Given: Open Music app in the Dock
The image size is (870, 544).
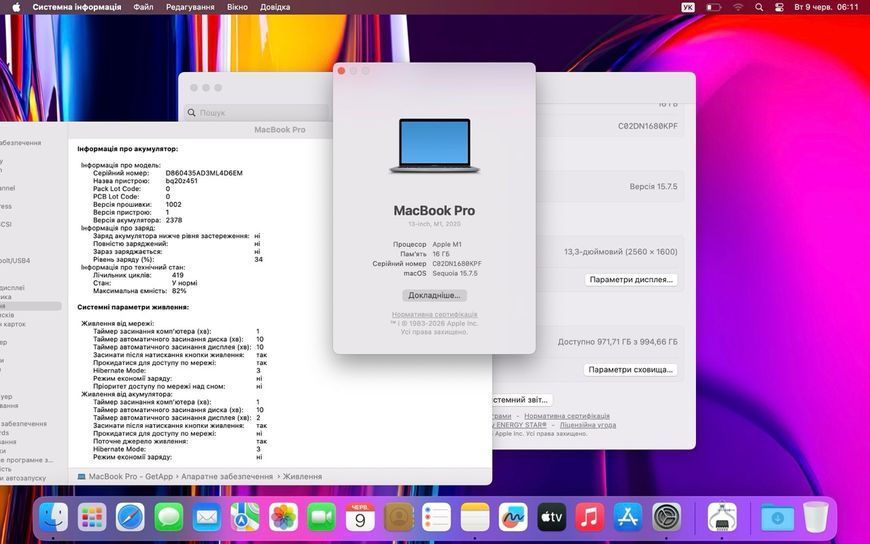Looking at the screenshot, I should [x=590, y=517].
